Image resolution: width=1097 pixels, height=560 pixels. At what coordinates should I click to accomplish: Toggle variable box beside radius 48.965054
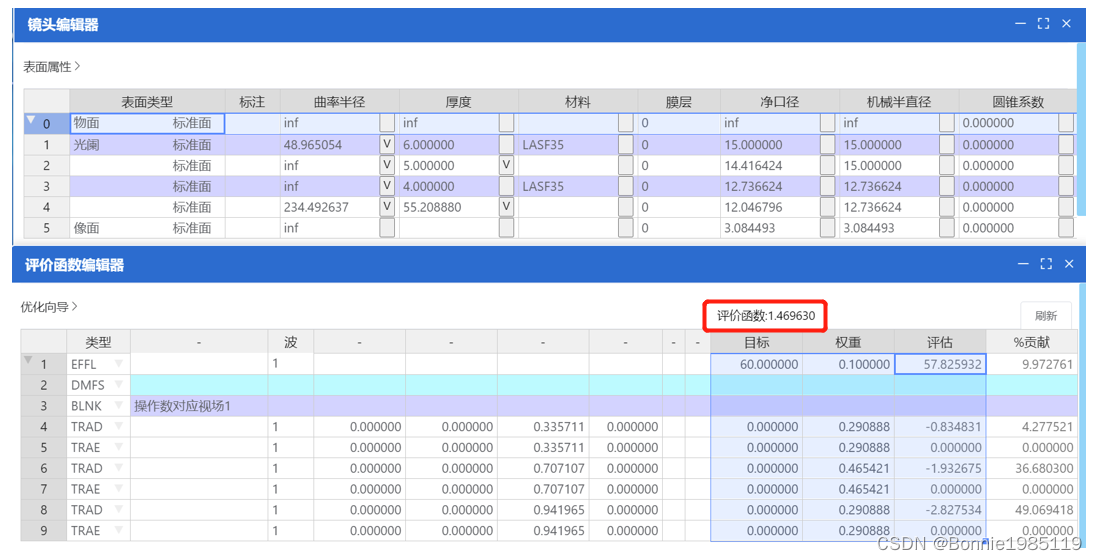pyautogui.click(x=387, y=145)
